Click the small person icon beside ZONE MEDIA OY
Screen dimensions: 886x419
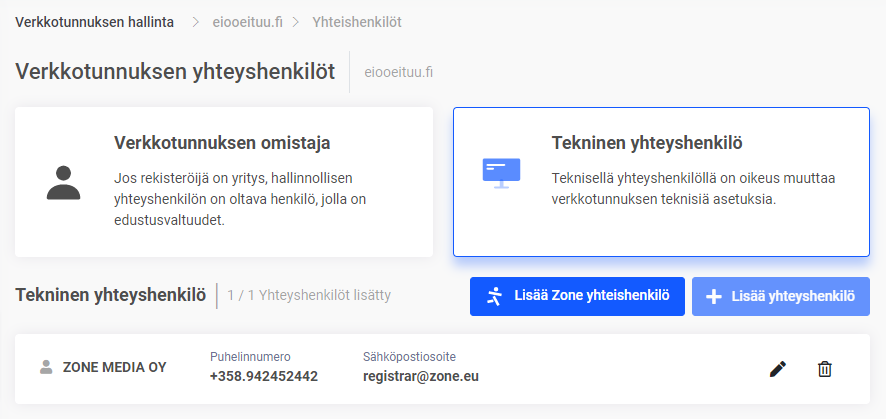point(46,367)
